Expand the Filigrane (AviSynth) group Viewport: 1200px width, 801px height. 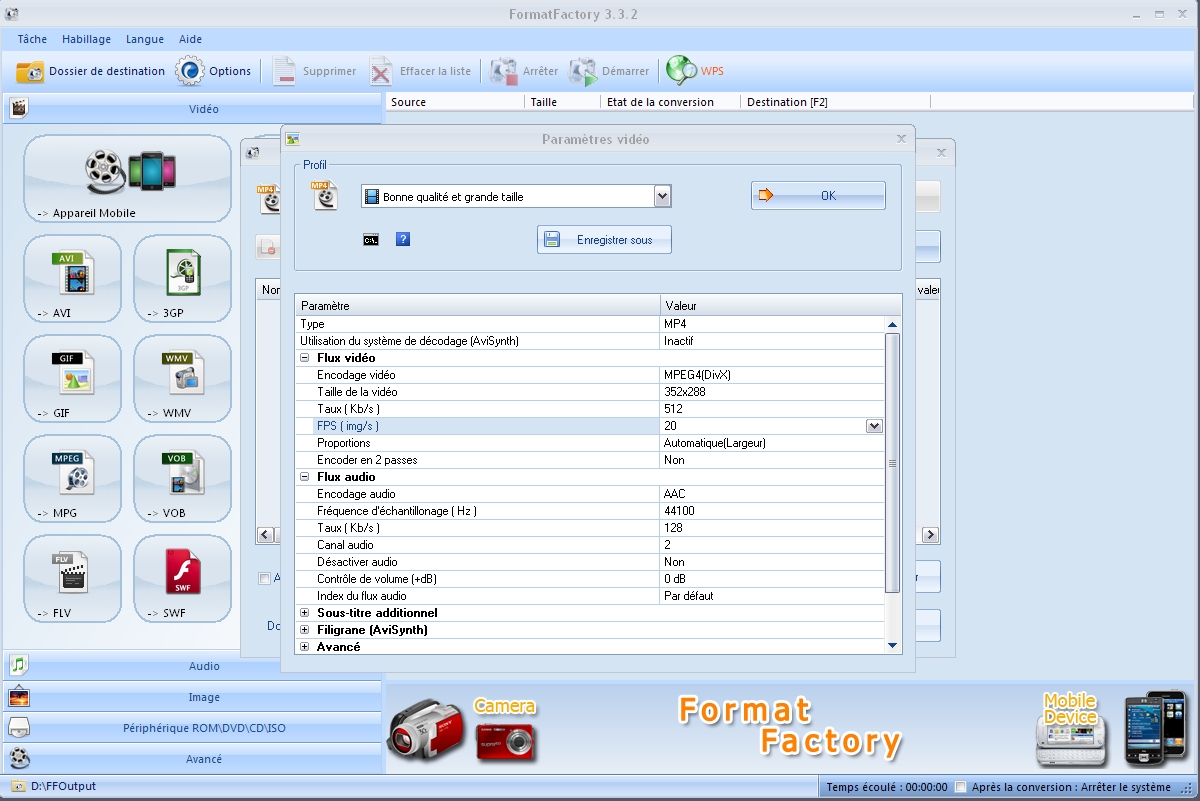(x=305, y=630)
